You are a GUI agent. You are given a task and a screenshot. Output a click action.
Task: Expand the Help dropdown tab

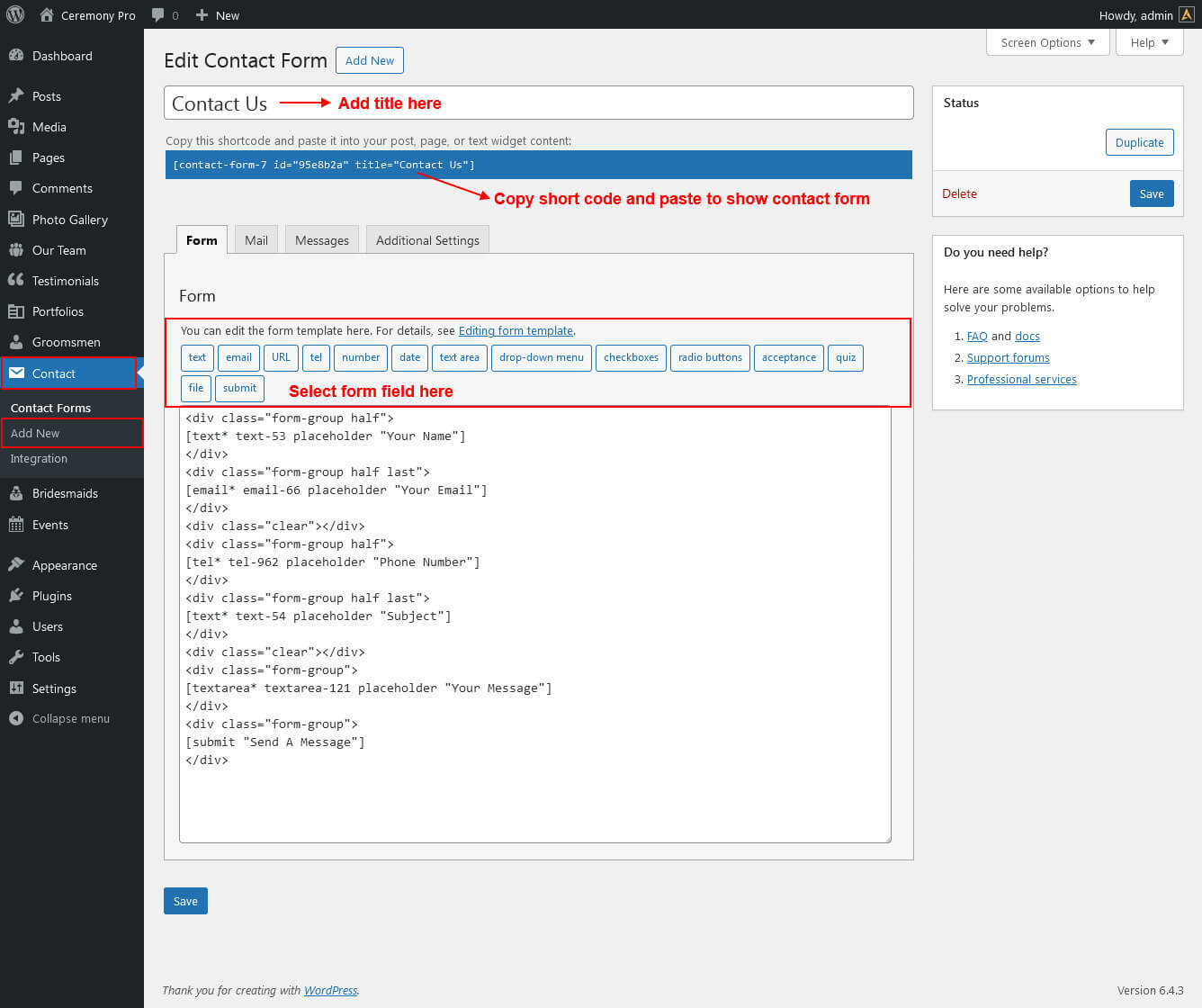point(1149,42)
